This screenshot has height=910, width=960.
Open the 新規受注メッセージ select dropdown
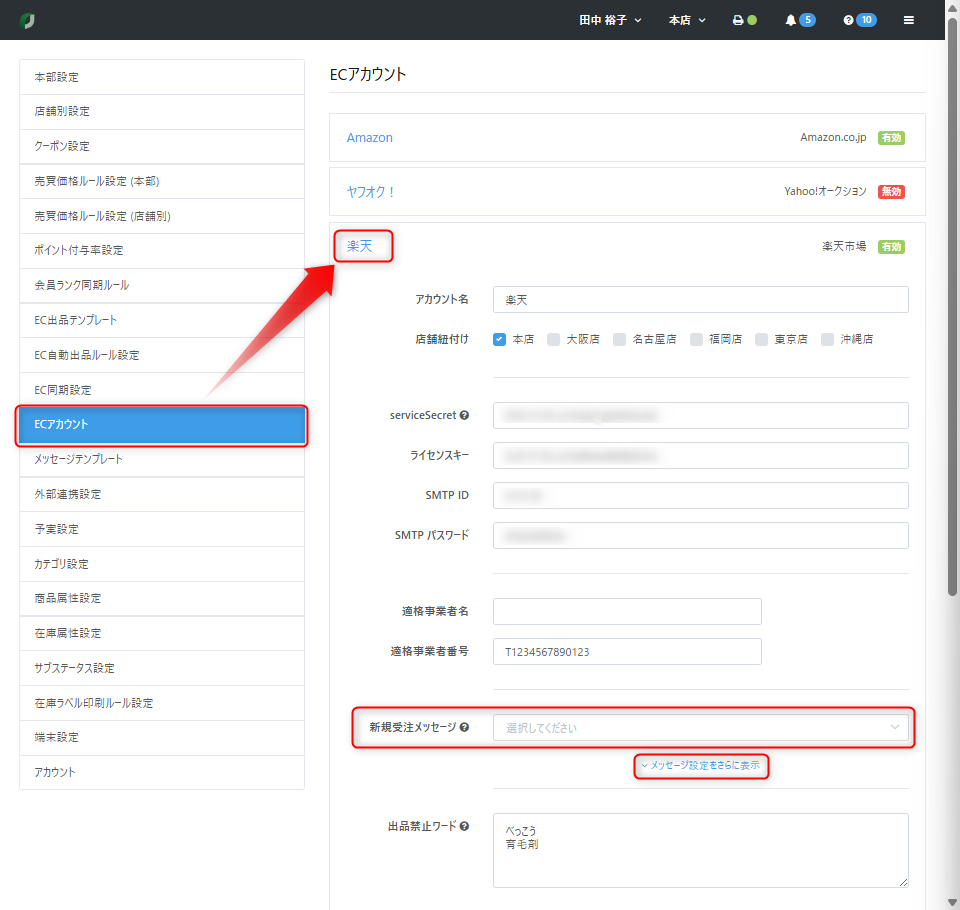pyautogui.click(x=700, y=728)
